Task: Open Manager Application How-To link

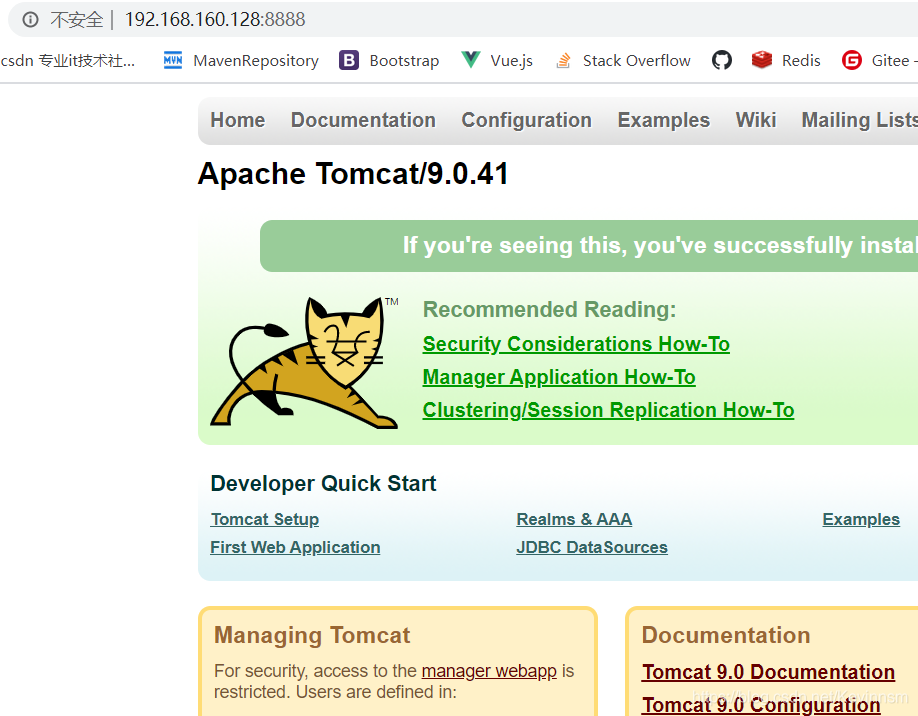Action: [x=559, y=377]
